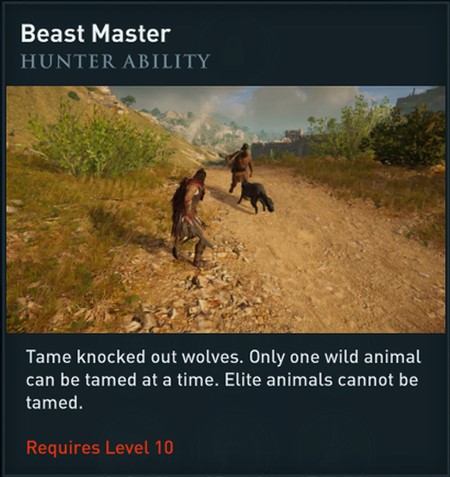Click the dark green tree by the road
Screen dimensions: 450x477
407,135
